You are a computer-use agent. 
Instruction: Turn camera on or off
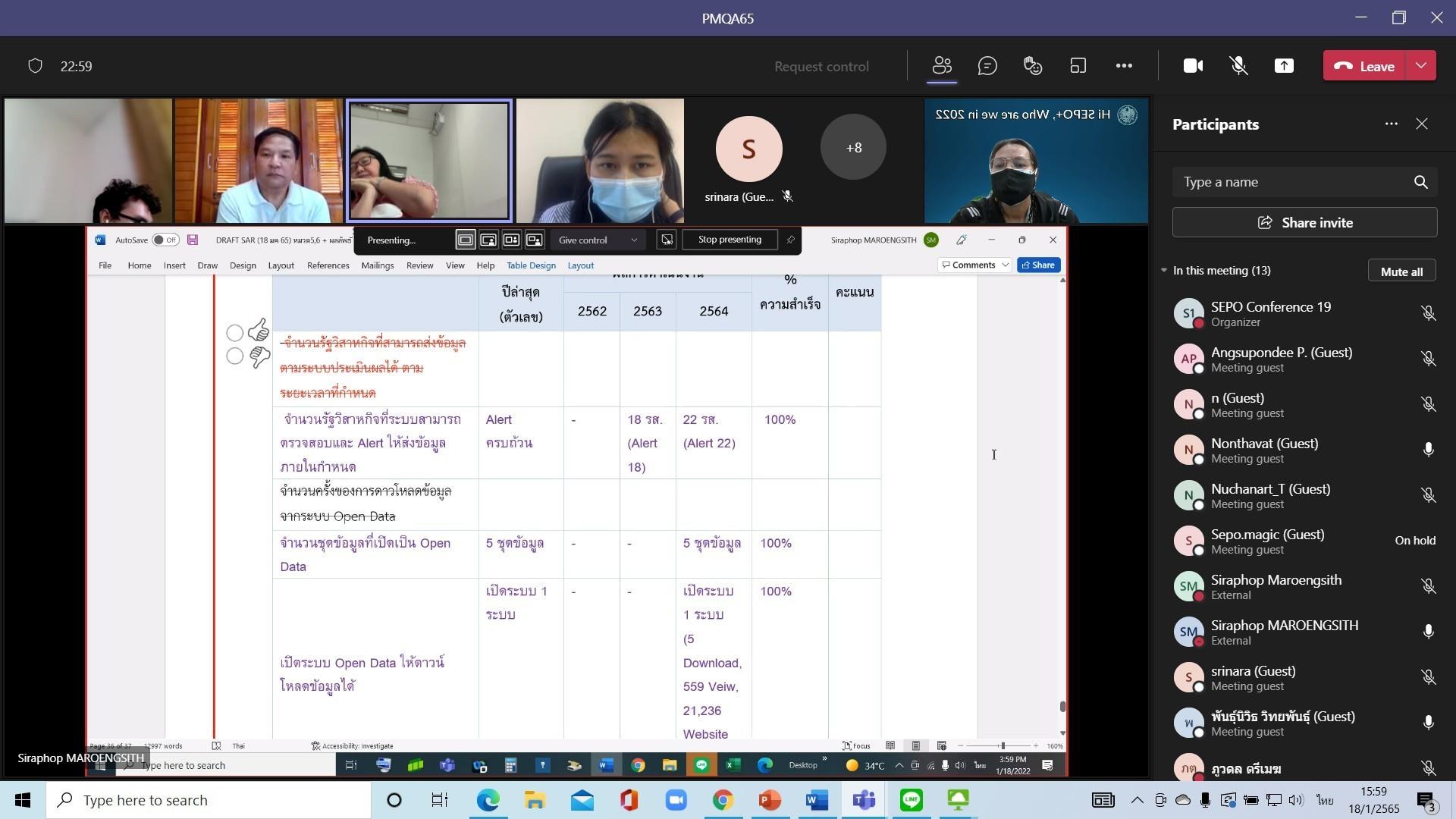click(x=1193, y=66)
